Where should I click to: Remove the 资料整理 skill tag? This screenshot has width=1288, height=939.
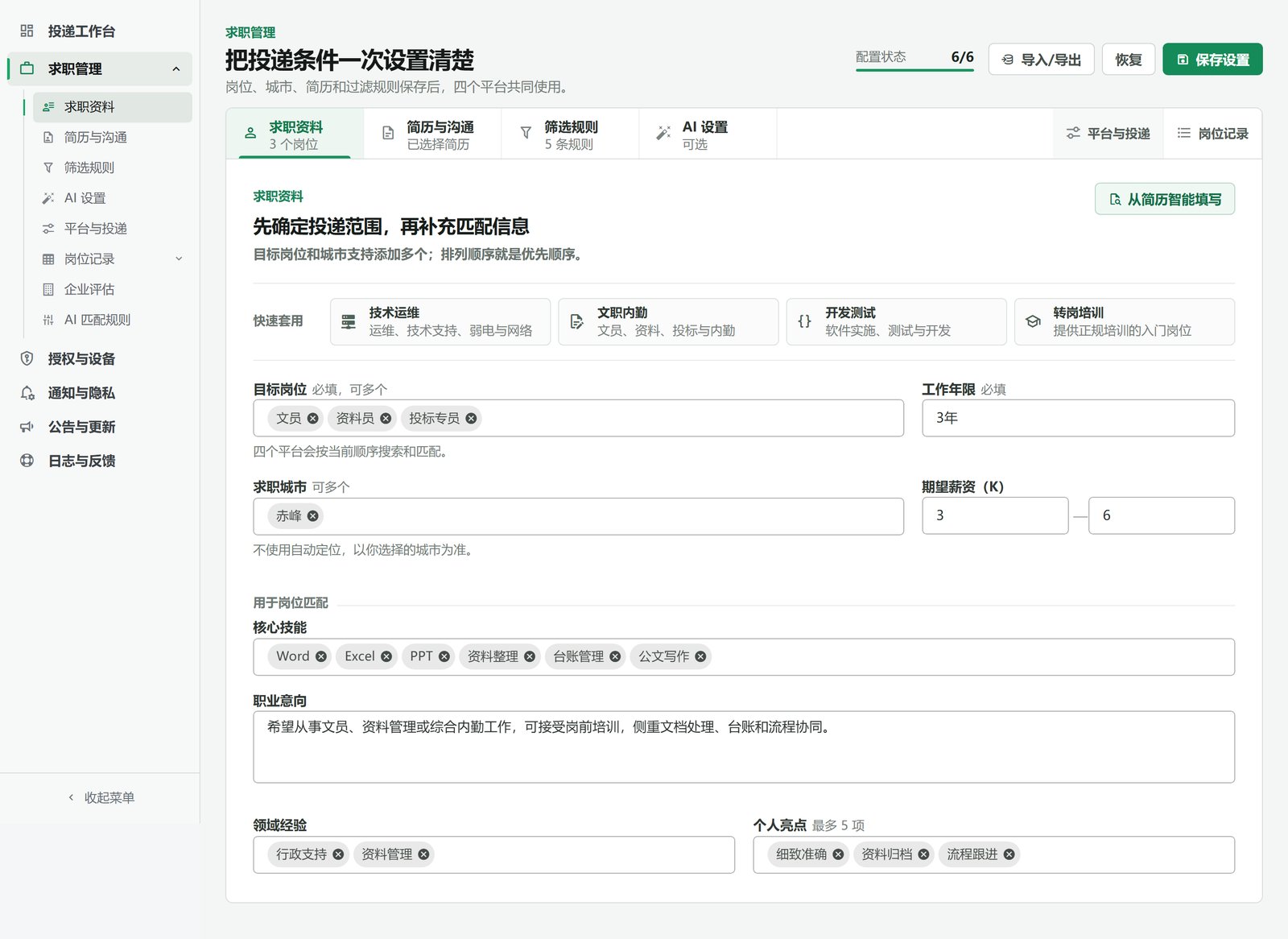pos(530,656)
